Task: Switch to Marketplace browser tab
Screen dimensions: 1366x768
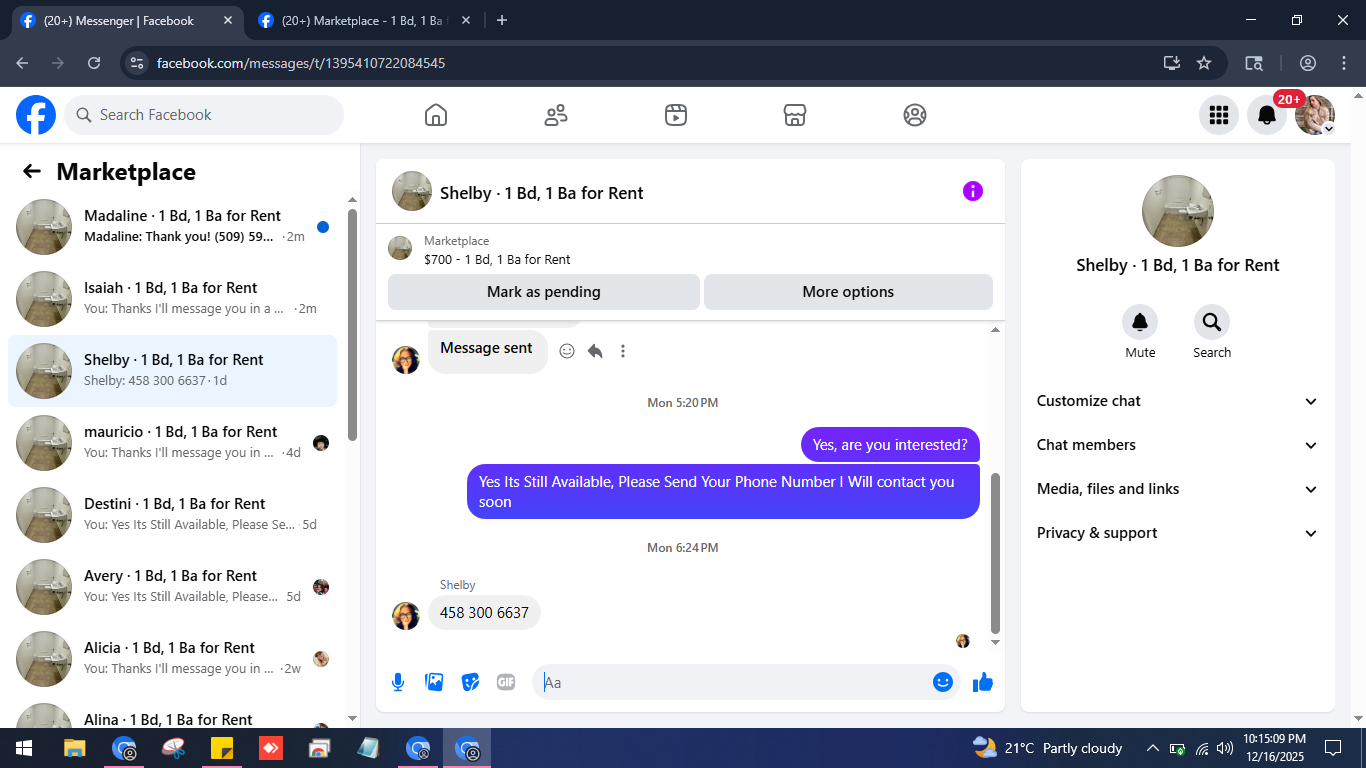Action: [x=364, y=20]
